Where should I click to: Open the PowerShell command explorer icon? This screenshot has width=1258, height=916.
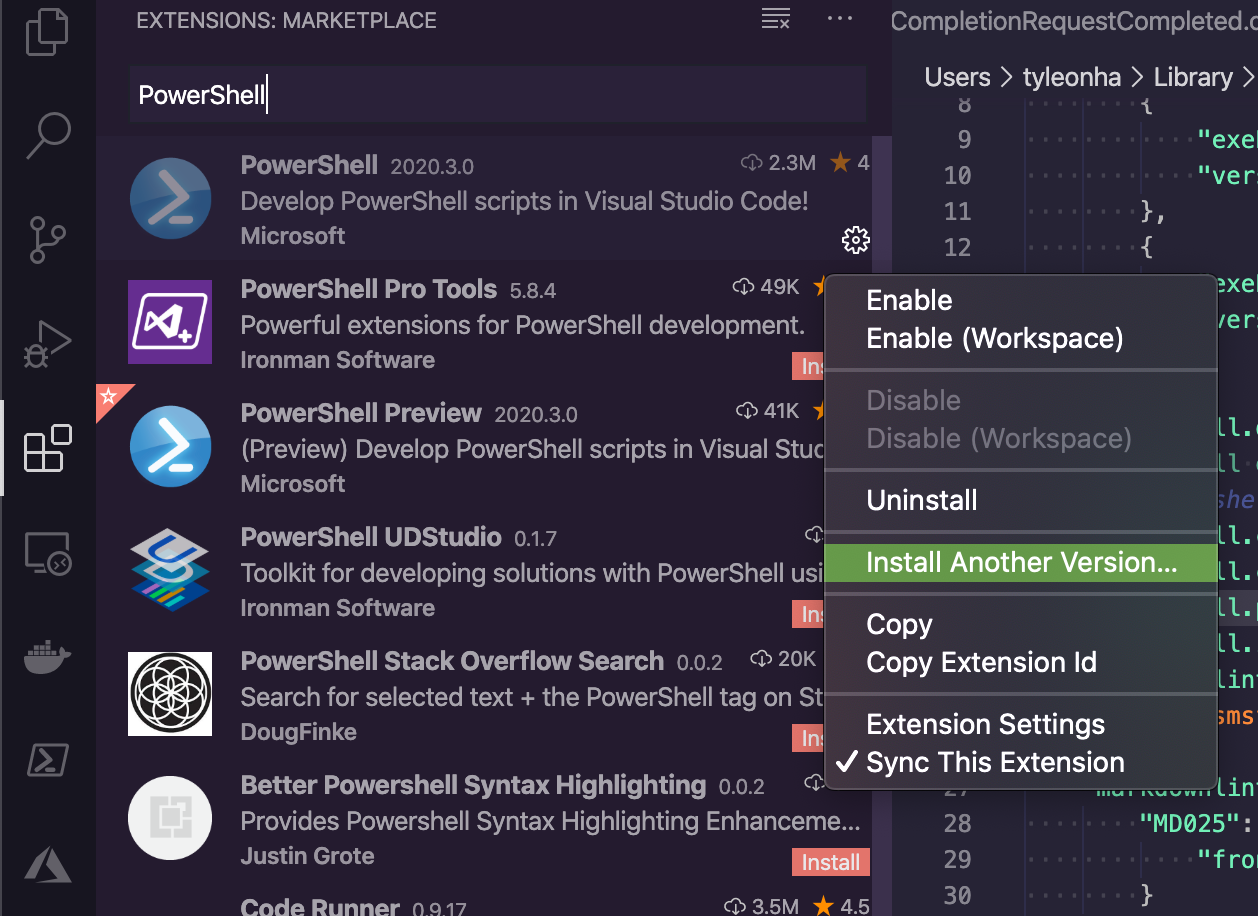tap(47, 761)
